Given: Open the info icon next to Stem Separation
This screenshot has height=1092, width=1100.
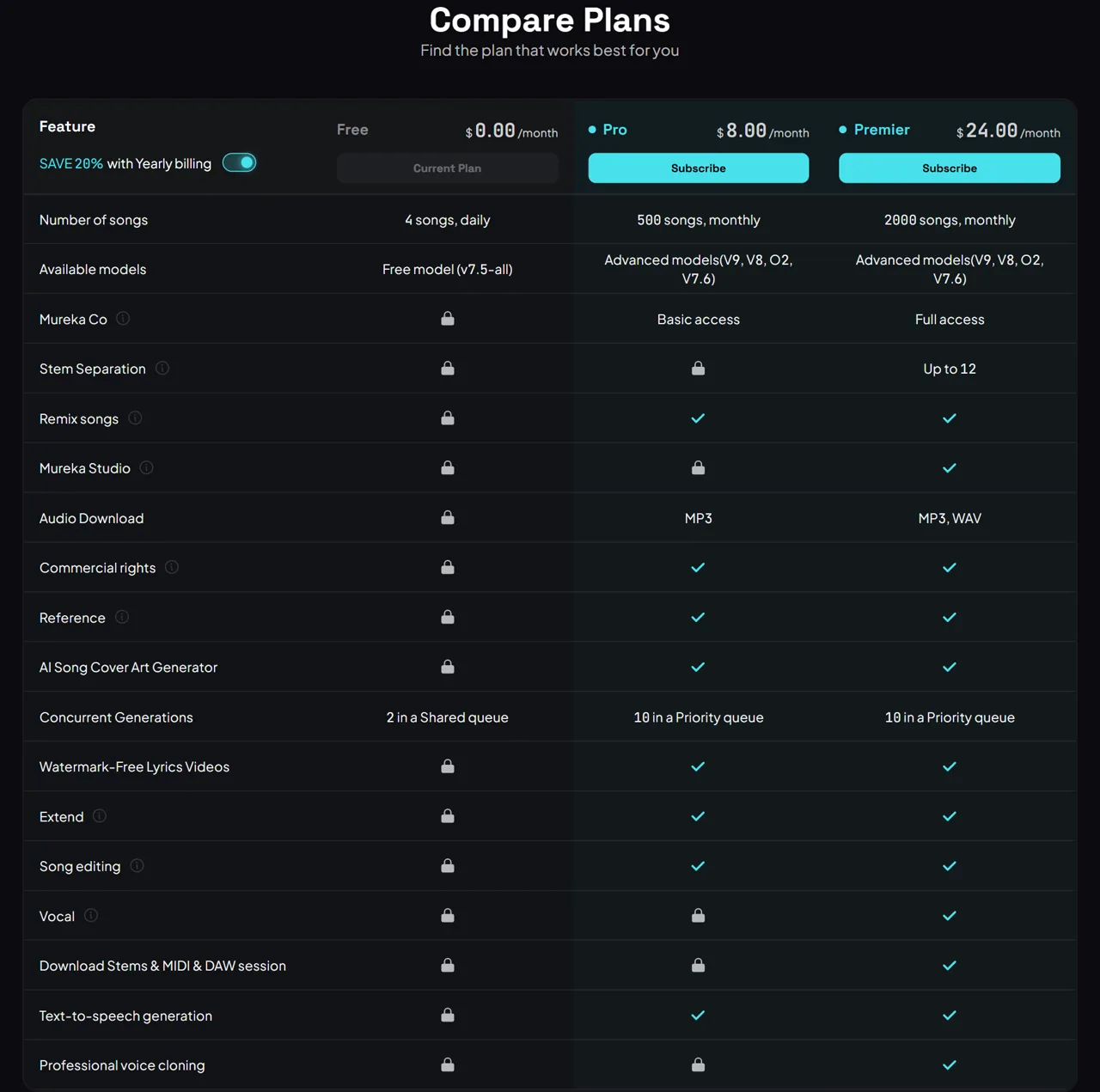Looking at the screenshot, I should click(x=162, y=369).
